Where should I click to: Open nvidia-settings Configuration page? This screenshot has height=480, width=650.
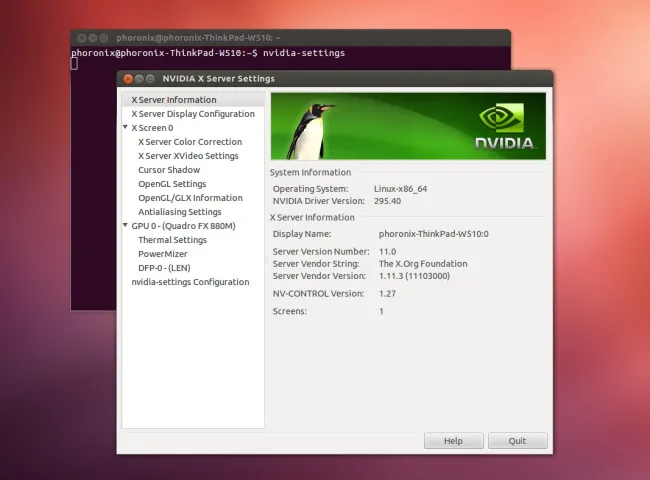pos(190,282)
